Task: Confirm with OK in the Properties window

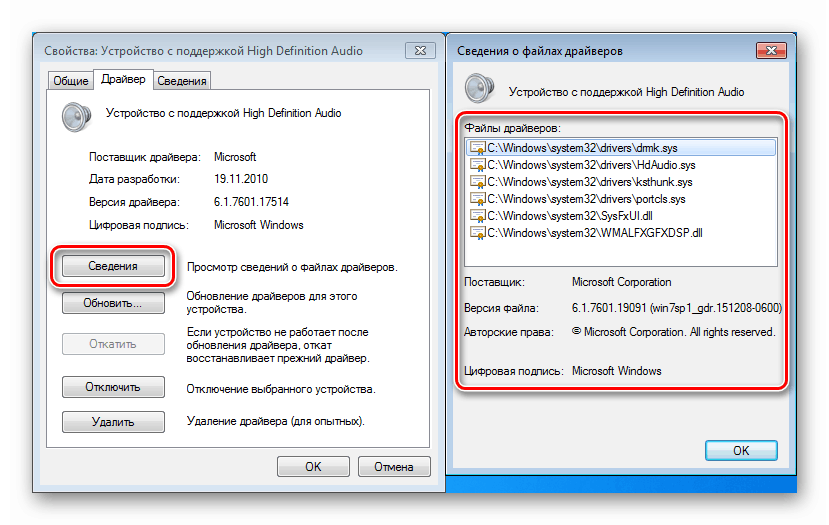Action: coord(313,467)
